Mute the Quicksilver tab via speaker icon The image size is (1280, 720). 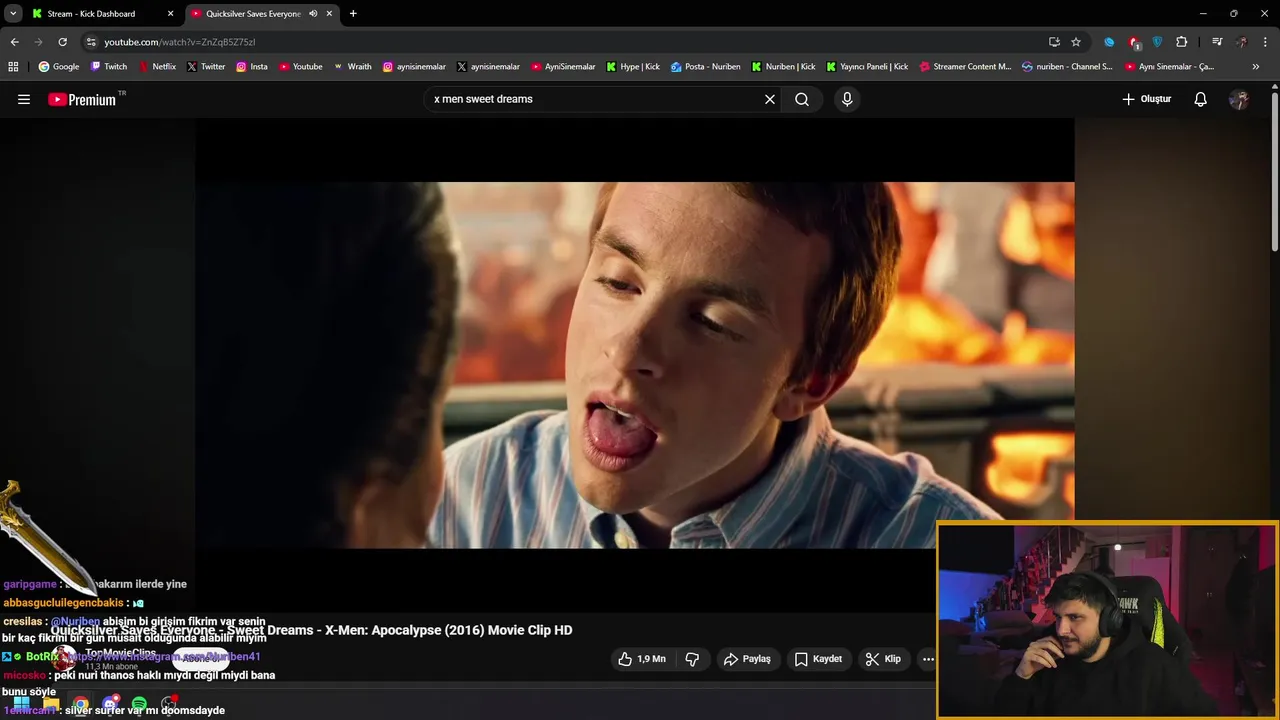pyautogui.click(x=313, y=14)
